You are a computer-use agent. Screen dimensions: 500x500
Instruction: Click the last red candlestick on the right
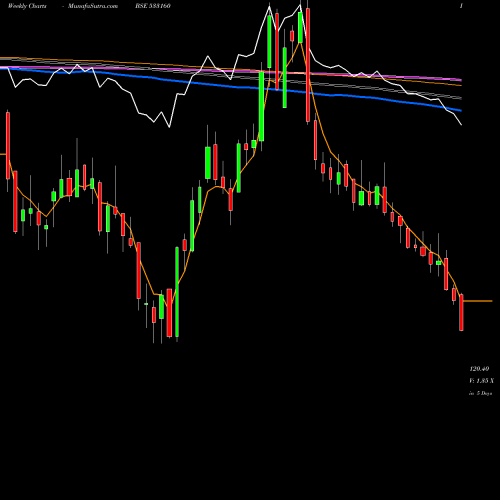point(461,312)
